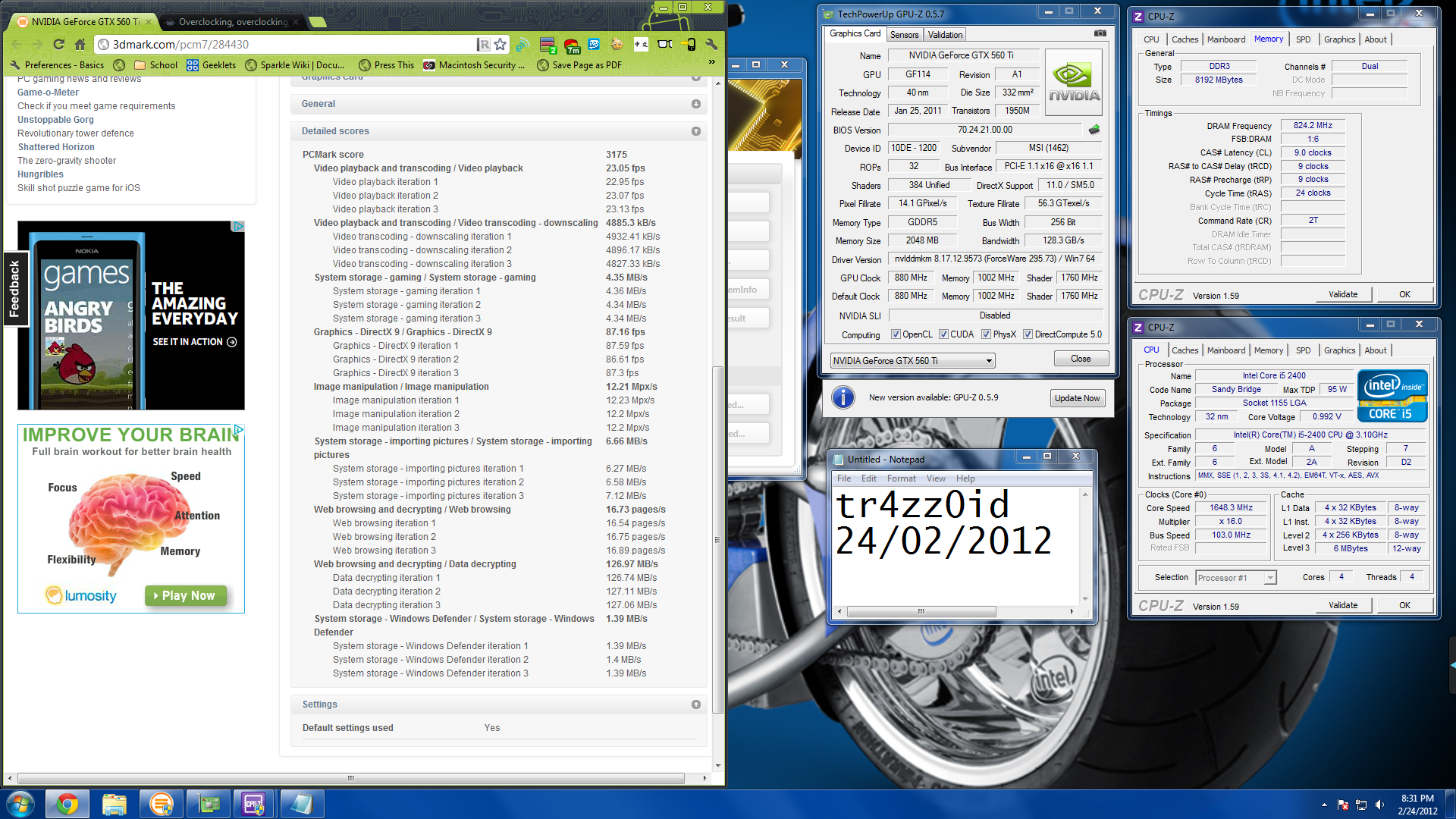The image size is (1456, 819).
Task: Switch to the Sensors tab in GPU-Z
Action: 904,35
